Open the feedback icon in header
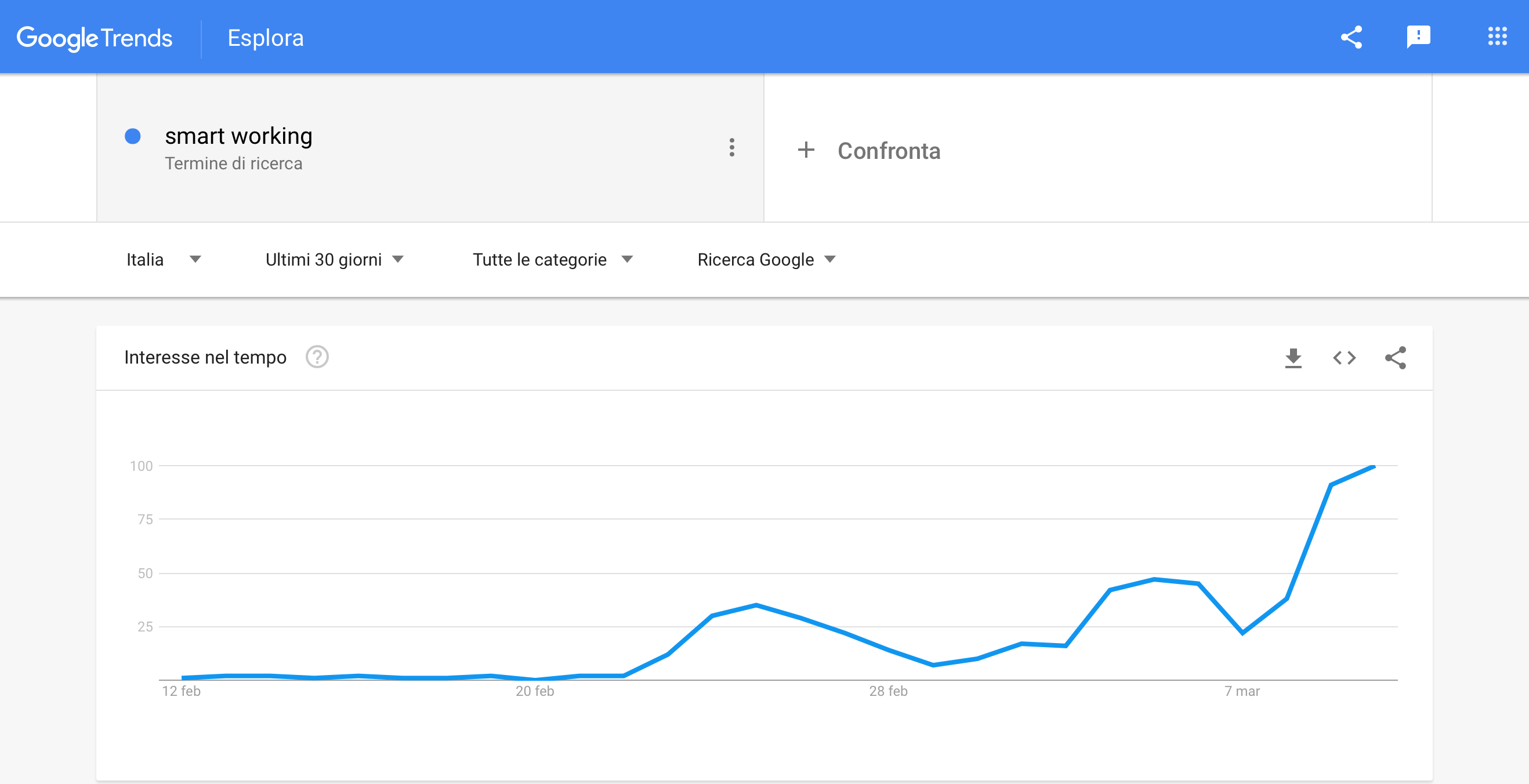The height and width of the screenshot is (784, 1529). tap(1418, 37)
